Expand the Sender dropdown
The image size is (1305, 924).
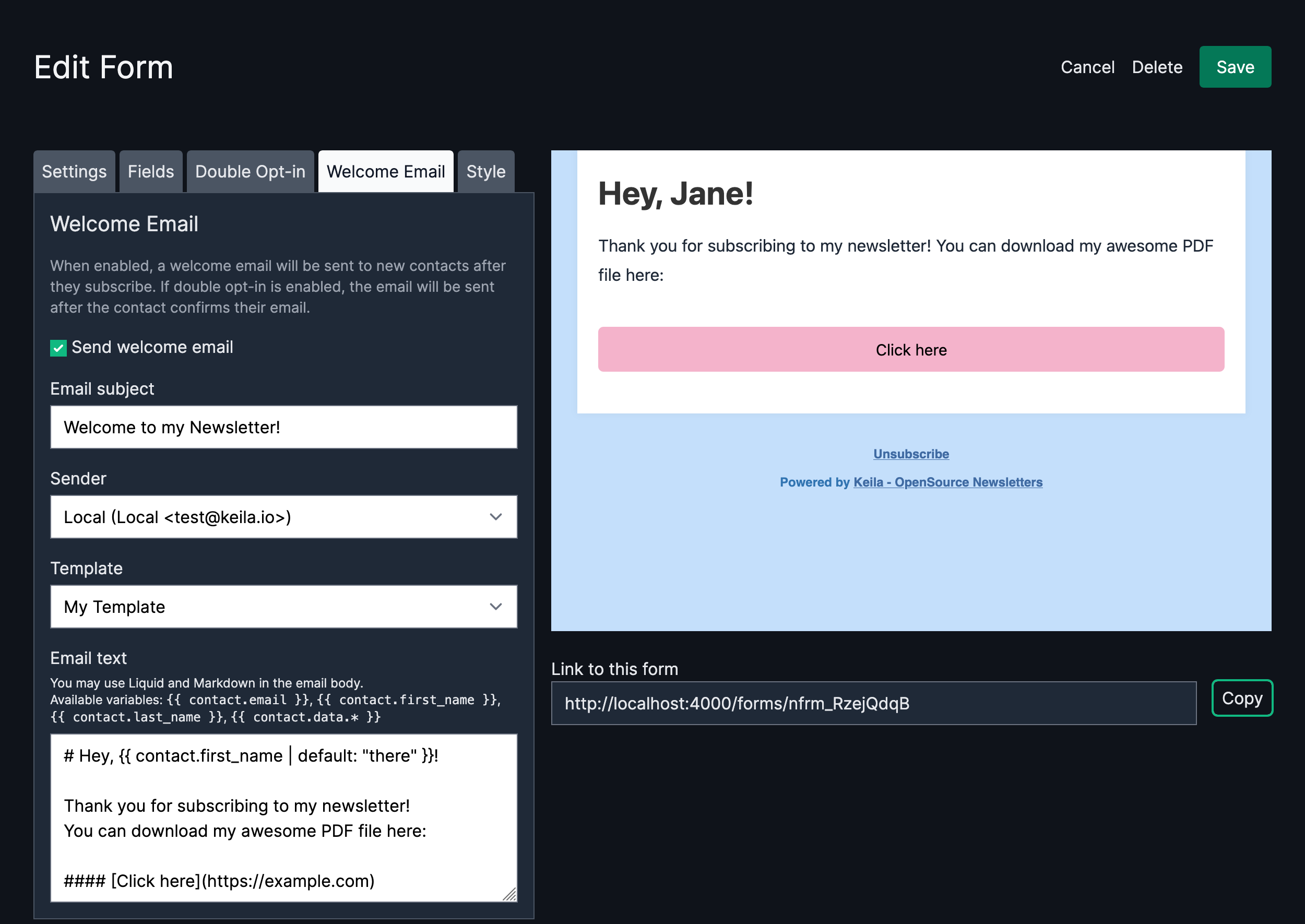coord(283,517)
